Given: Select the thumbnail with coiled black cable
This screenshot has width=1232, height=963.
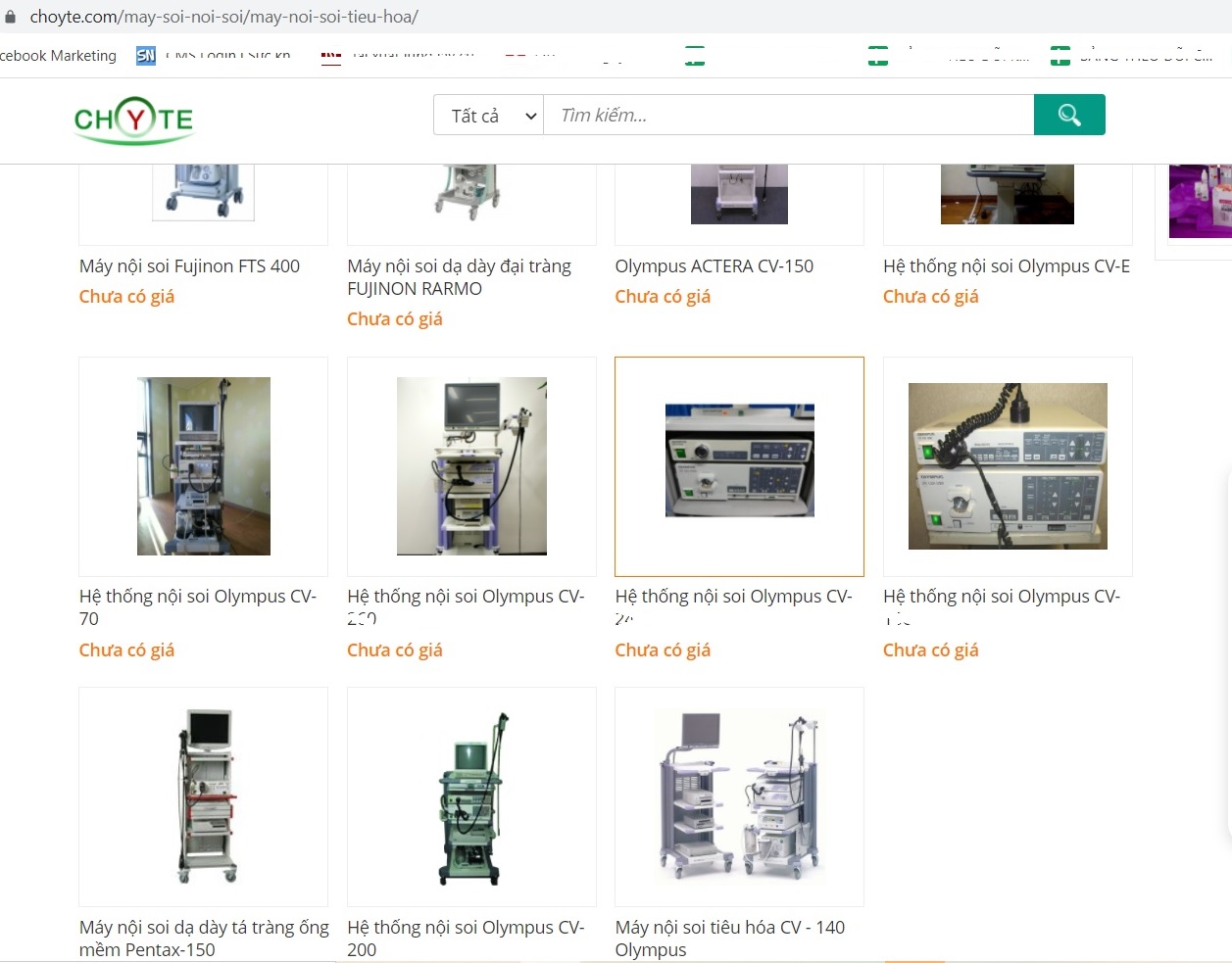Looking at the screenshot, I should point(1008,466).
